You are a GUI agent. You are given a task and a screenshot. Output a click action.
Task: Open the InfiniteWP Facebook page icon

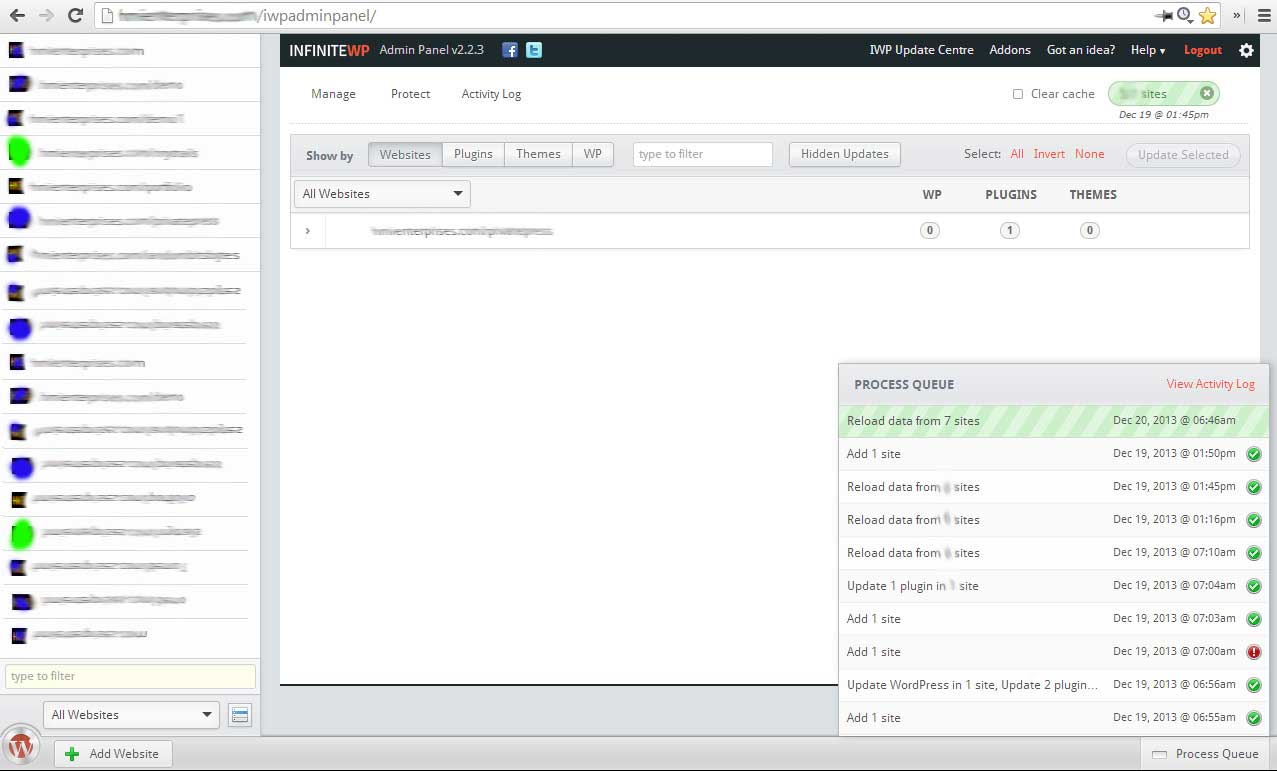pyautogui.click(x=510, y=50)
